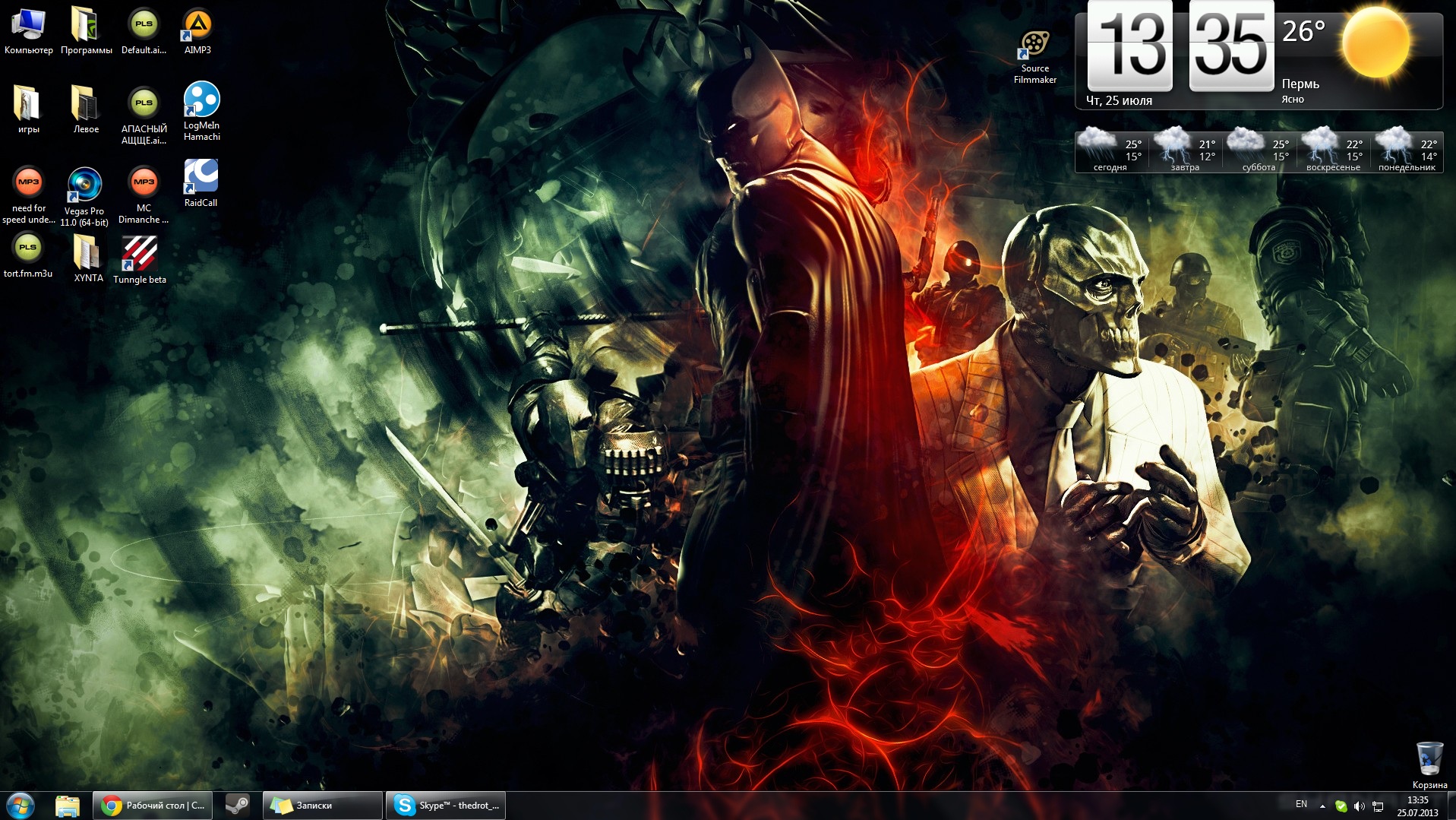Click the hour flip card showing 13
This screenshot has height=820, width=1456.
coord(1130,46)
